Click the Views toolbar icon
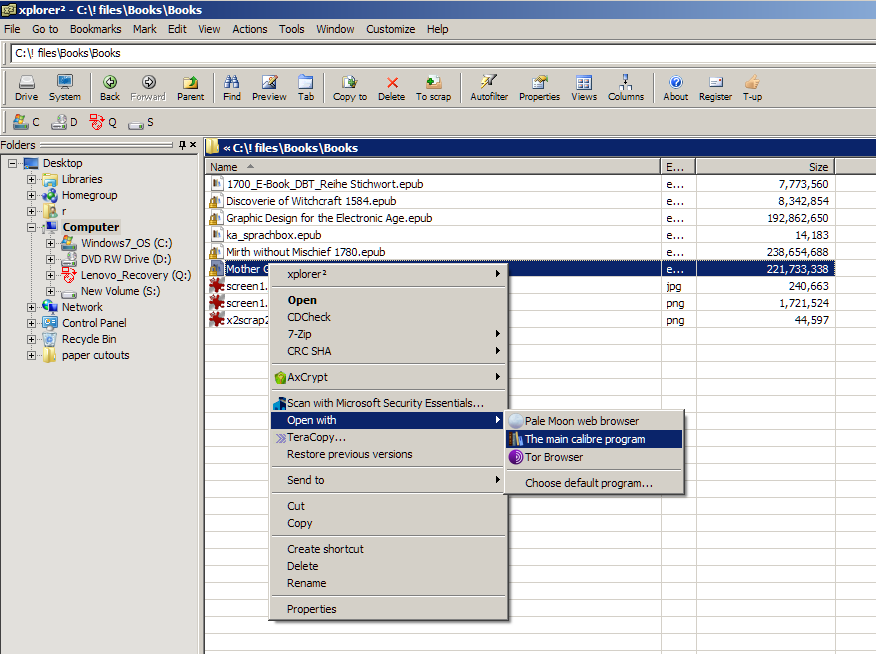 pos(584,87)
